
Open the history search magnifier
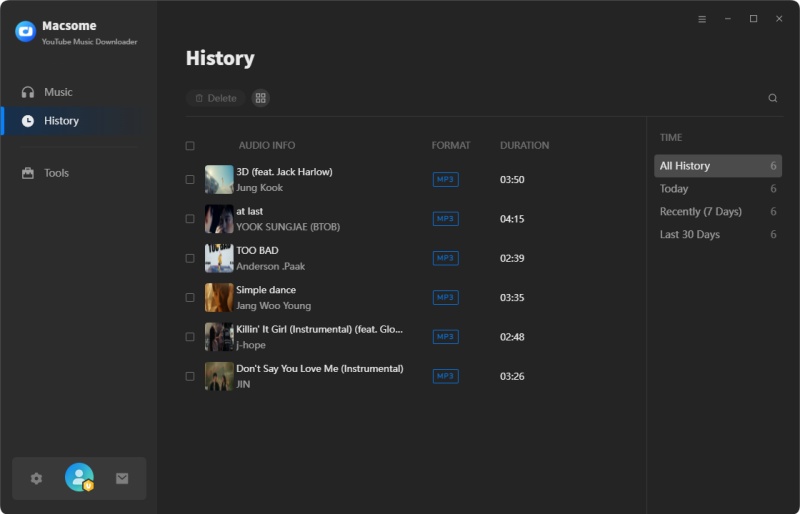coord(773,98)
